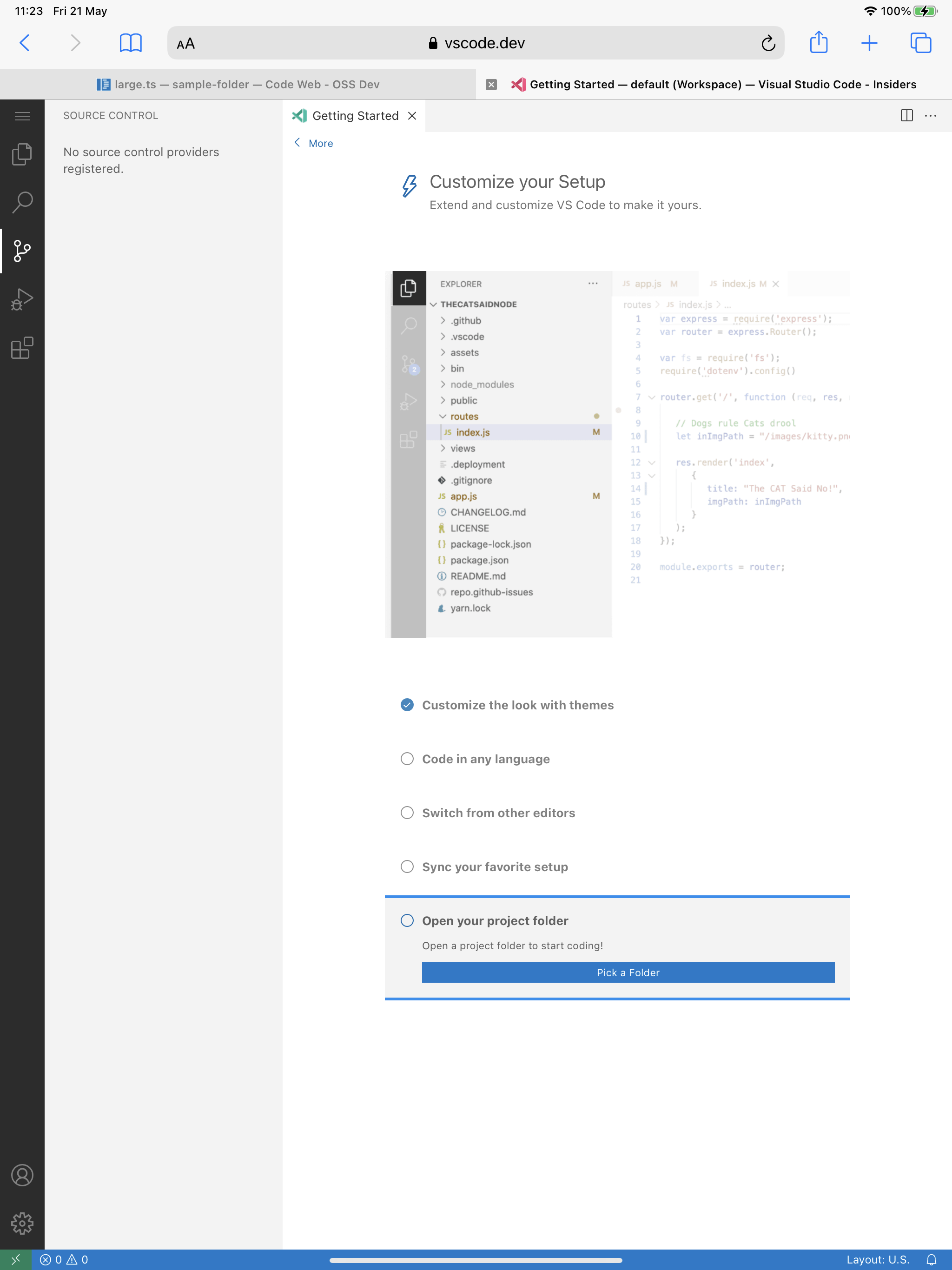Viewport: 952px width, 1270px height.
Task: Close the Getting Started editor tab
Action: (x=412, y=115)
